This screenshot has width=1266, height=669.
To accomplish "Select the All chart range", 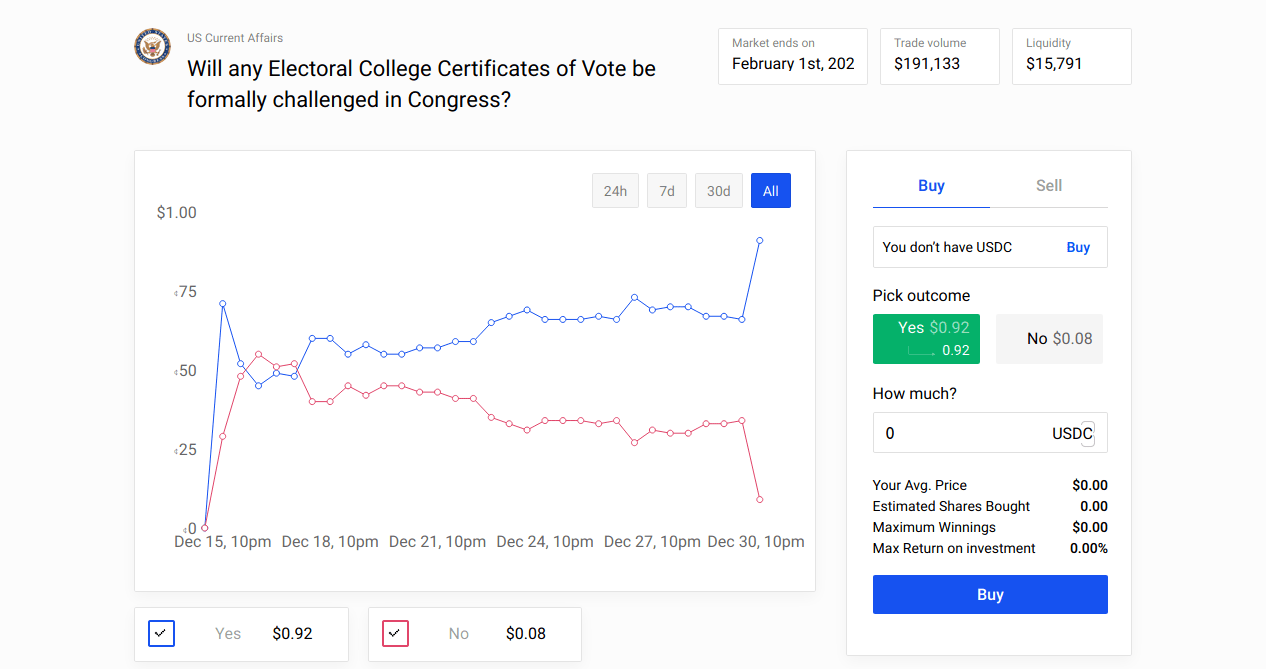I will point(770,191).
